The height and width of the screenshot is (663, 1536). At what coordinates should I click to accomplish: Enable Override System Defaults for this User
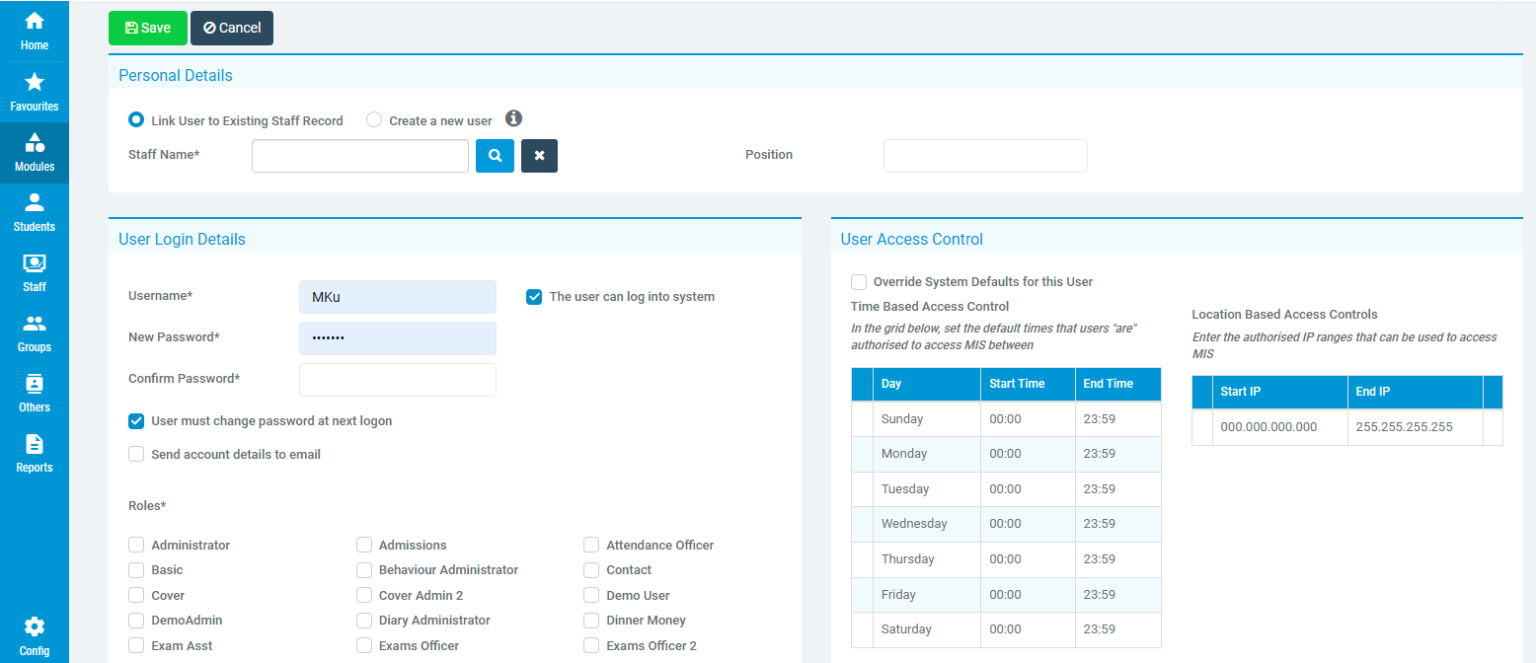point(858,281)
